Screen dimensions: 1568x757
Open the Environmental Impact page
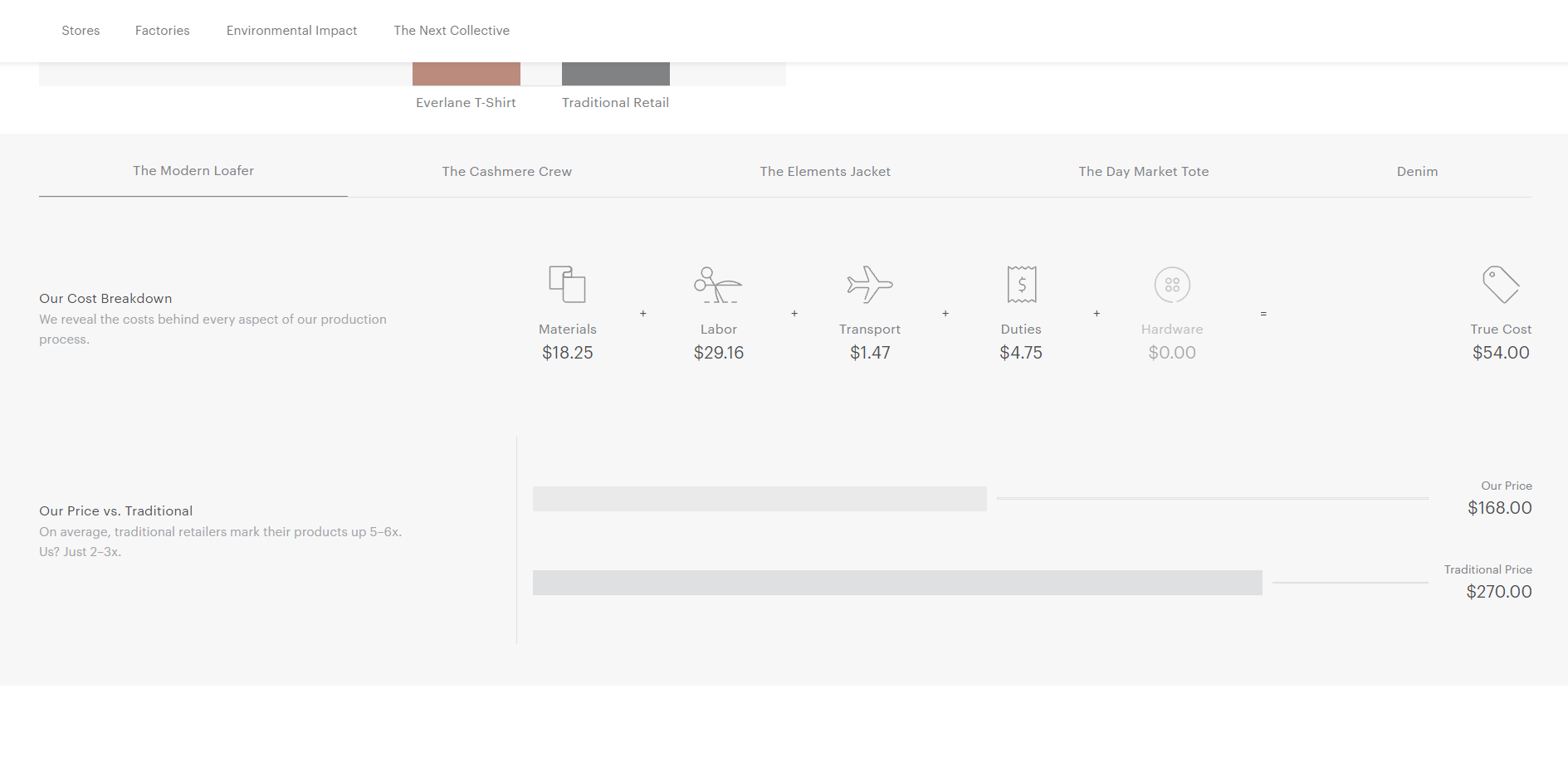[x=291, y=30]
